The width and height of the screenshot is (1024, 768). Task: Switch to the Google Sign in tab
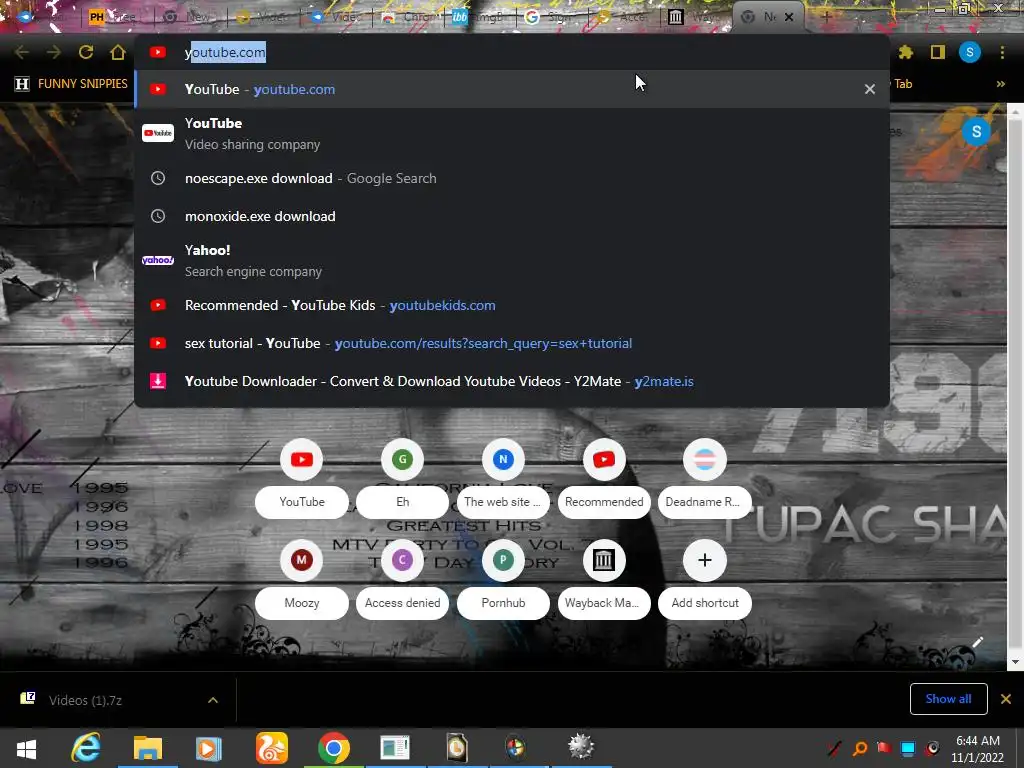point(550,17)
